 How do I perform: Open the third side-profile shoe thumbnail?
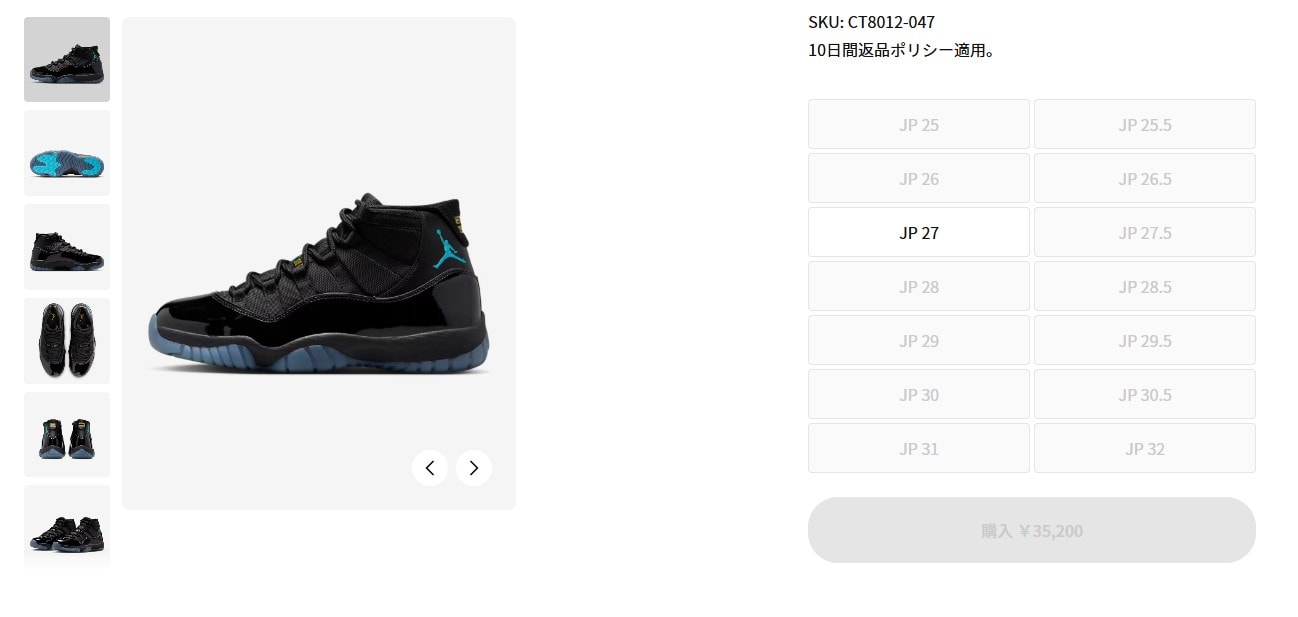tap(67, 247)
